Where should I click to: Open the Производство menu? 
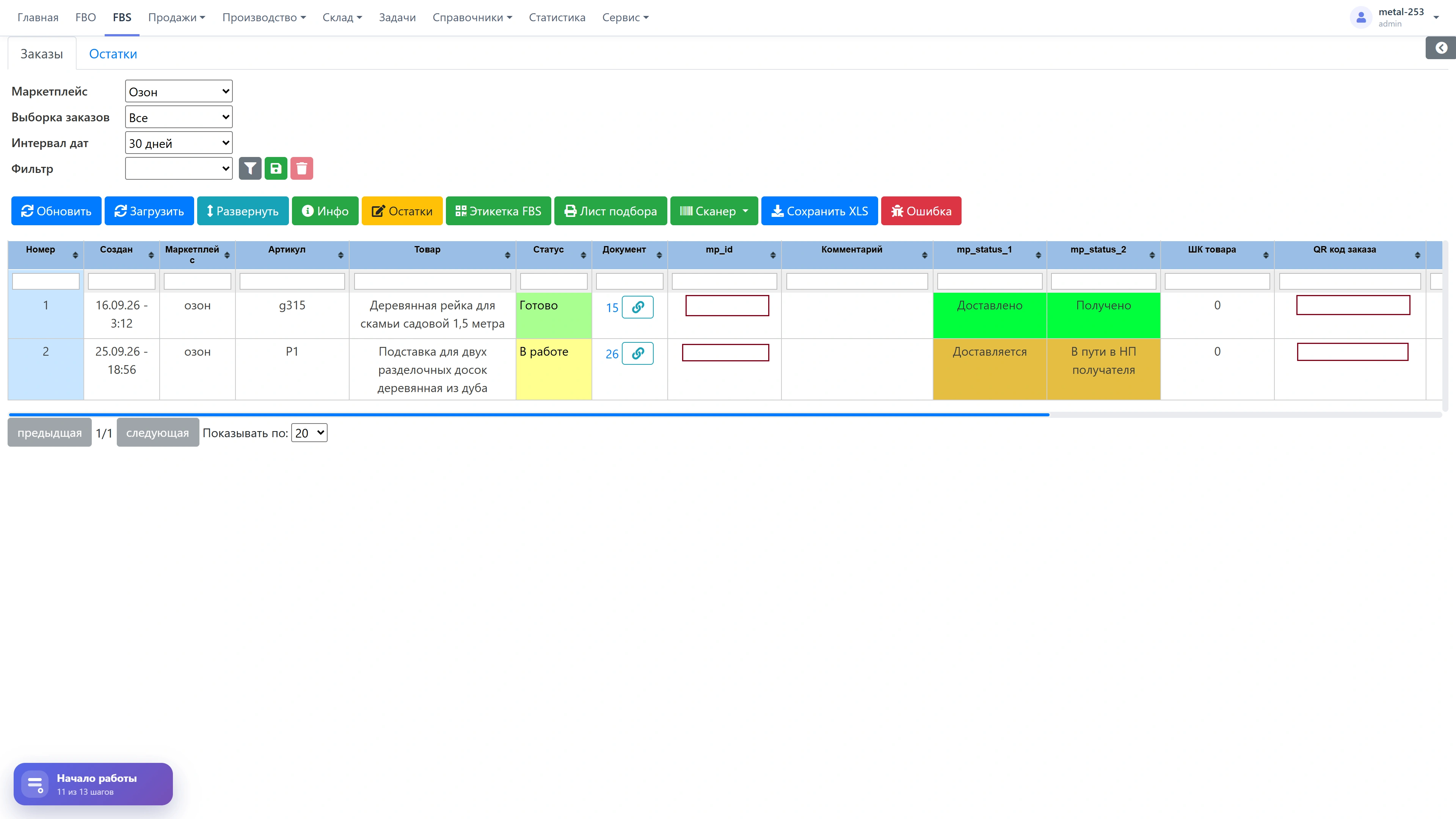(264, 17)
